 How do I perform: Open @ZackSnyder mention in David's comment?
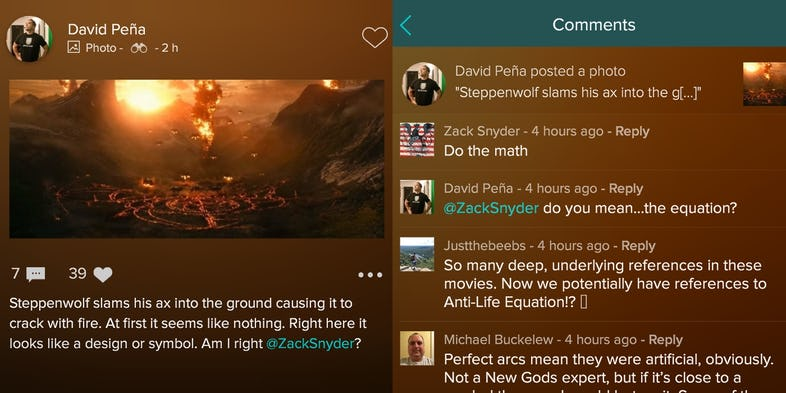point(491,208)
